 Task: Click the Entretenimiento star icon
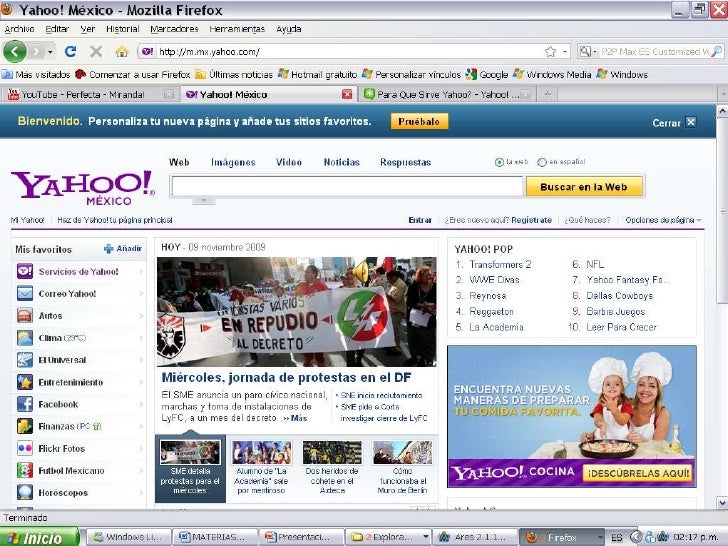coord(25,382)
